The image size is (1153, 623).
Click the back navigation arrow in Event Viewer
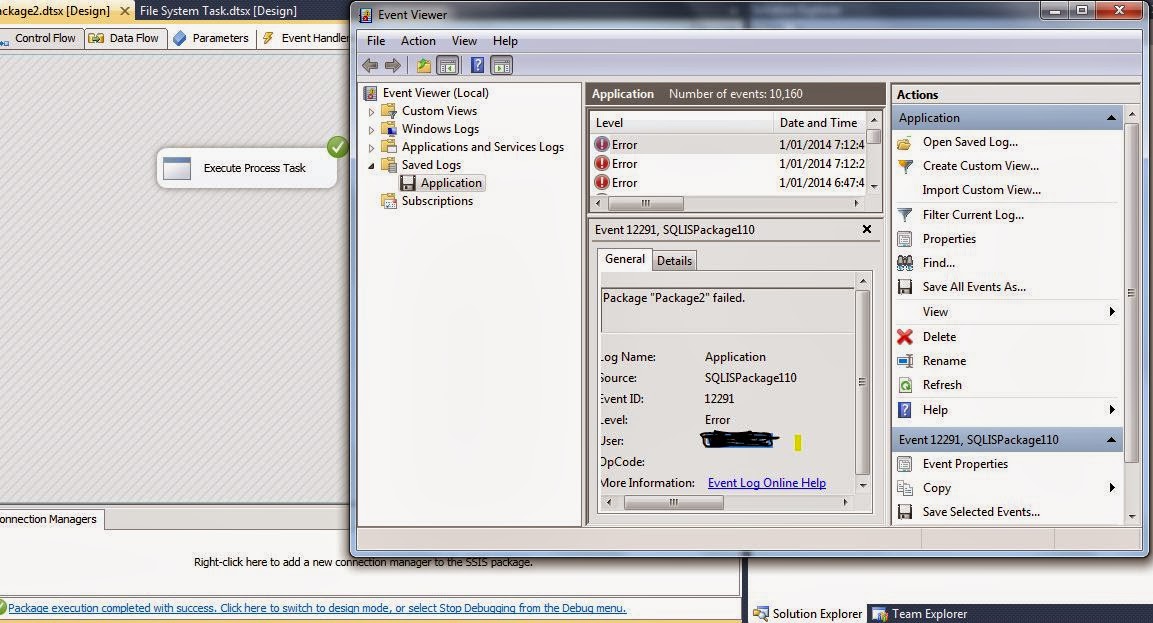tap(370, 64)
